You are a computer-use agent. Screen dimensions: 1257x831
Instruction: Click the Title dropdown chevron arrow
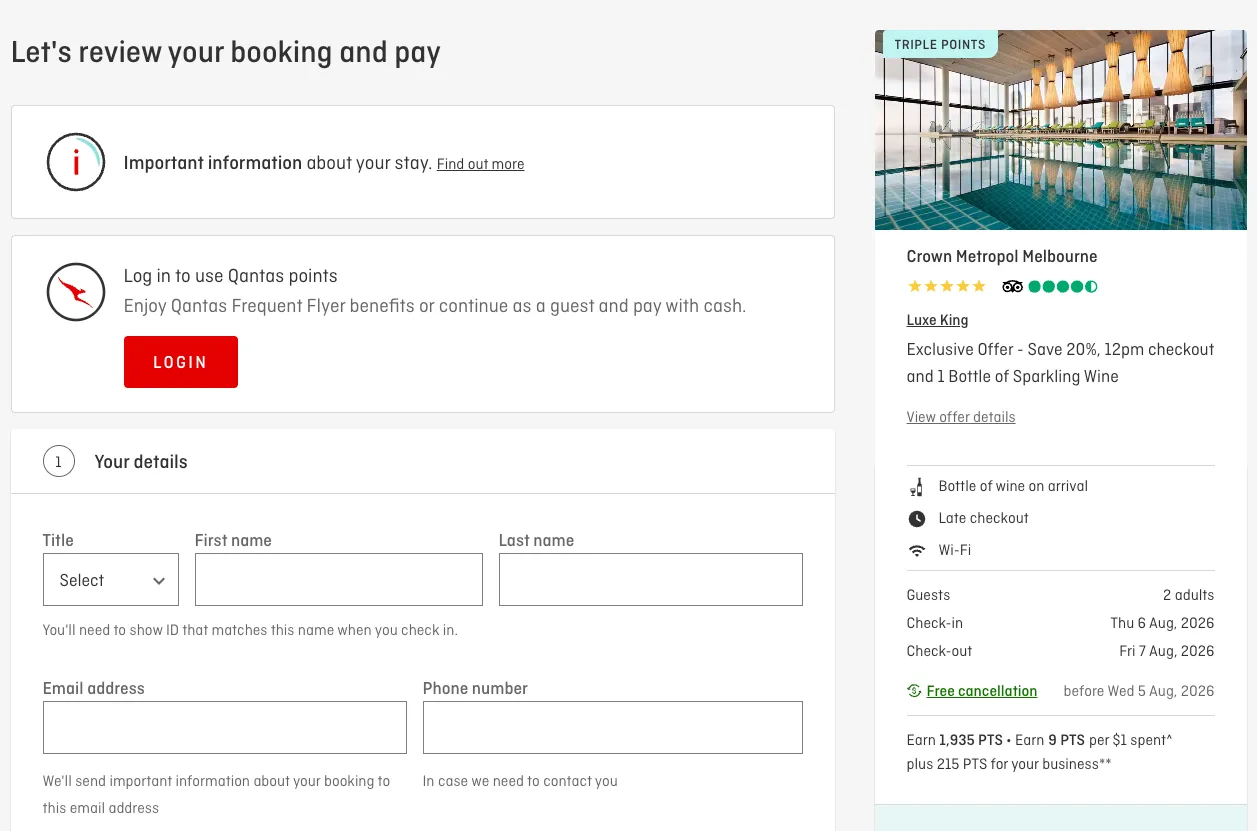[159, 581]
